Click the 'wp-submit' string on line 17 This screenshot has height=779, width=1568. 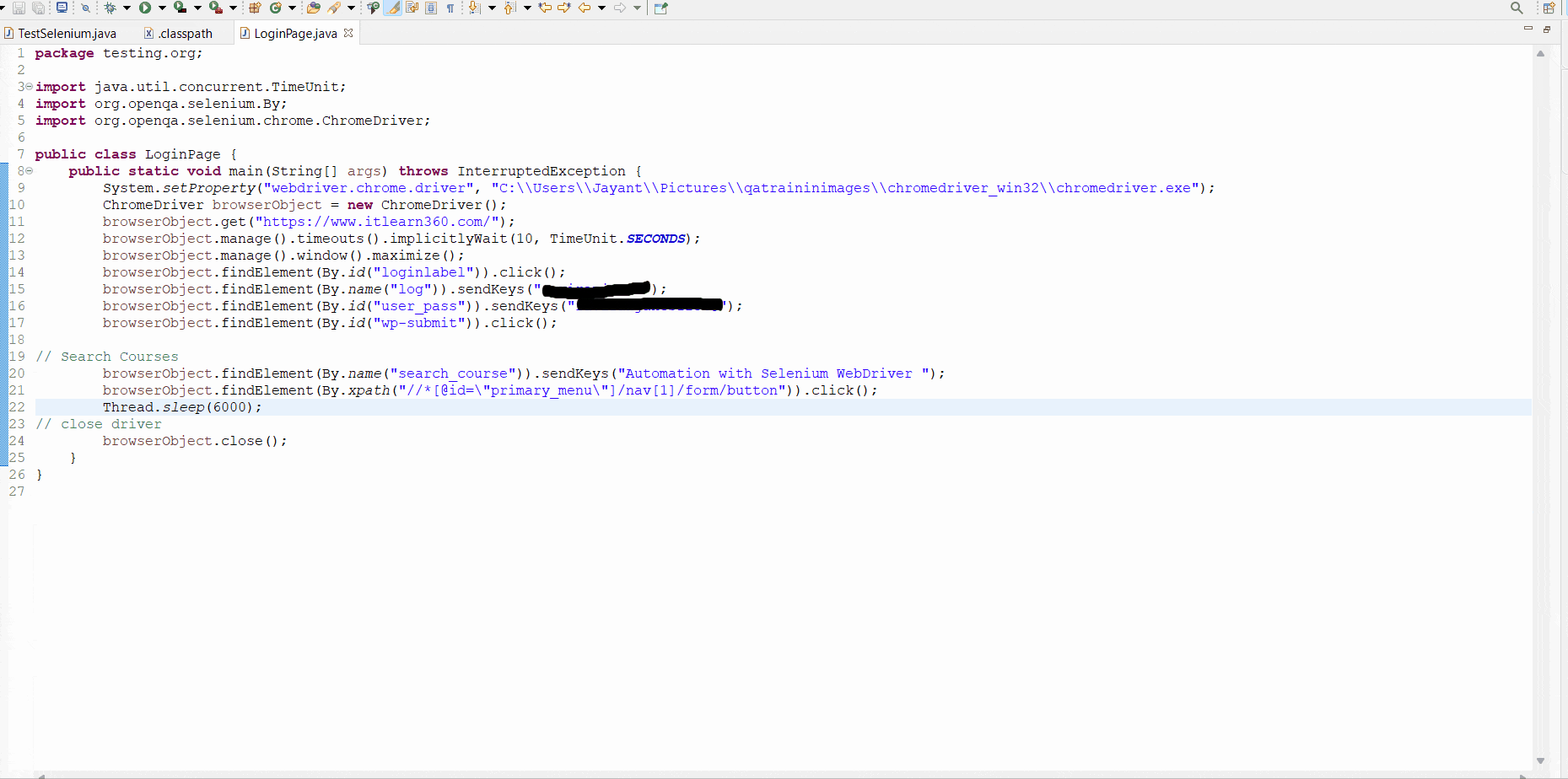418,323
